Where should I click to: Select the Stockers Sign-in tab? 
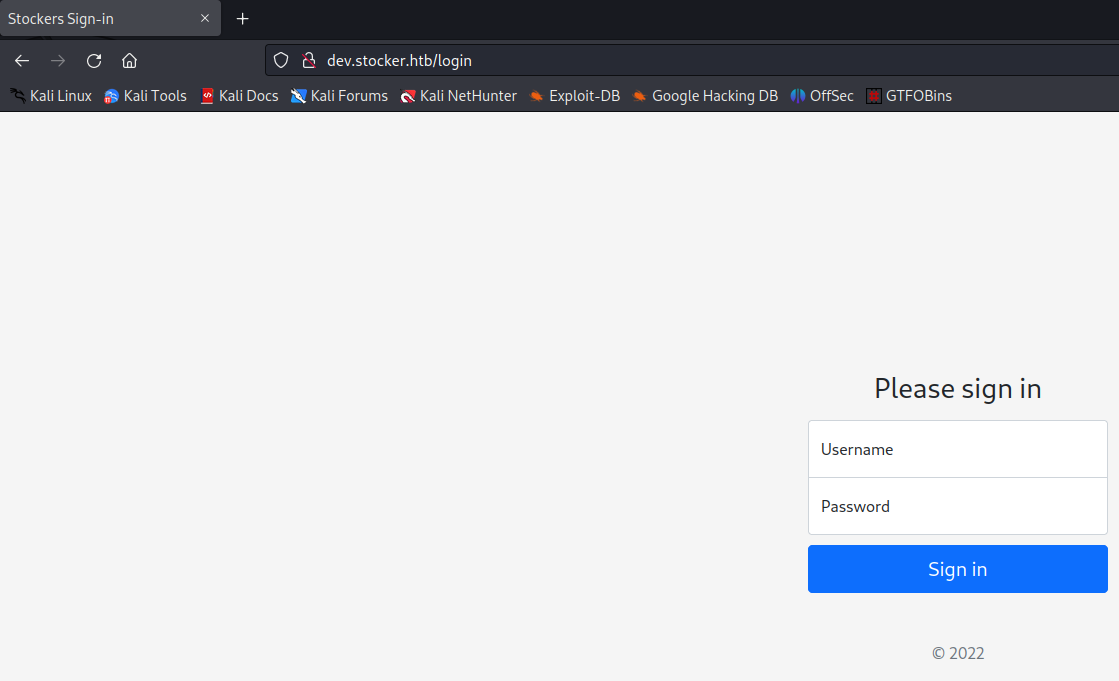tap(110, 19)
